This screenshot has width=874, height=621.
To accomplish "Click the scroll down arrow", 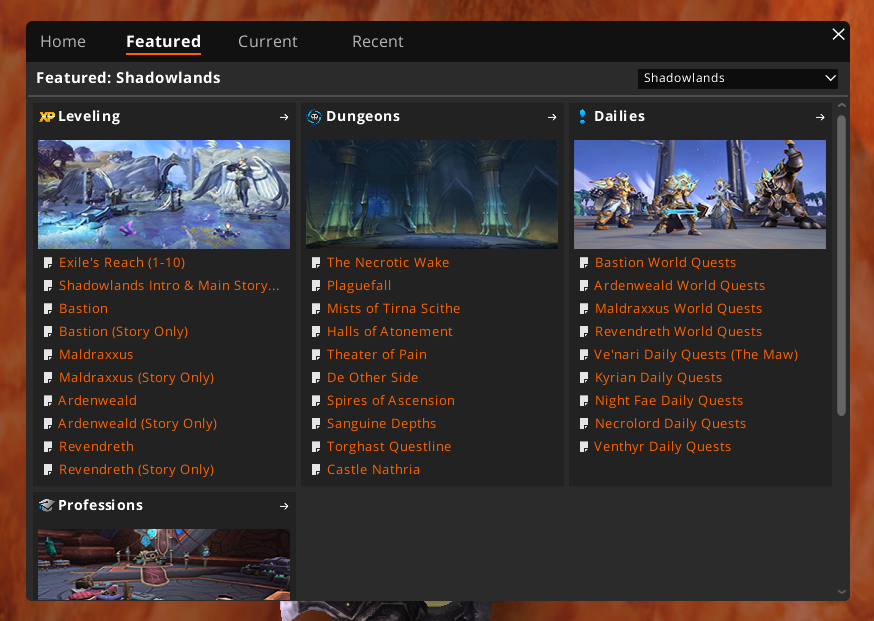I will (x=842, y=592).
